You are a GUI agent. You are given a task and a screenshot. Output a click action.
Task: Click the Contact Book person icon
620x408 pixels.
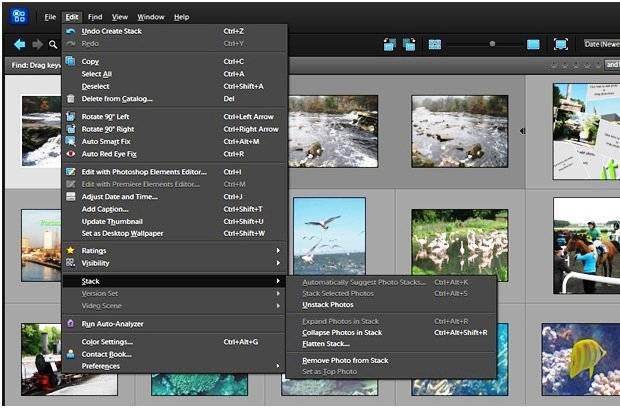[x=70, y=354]
